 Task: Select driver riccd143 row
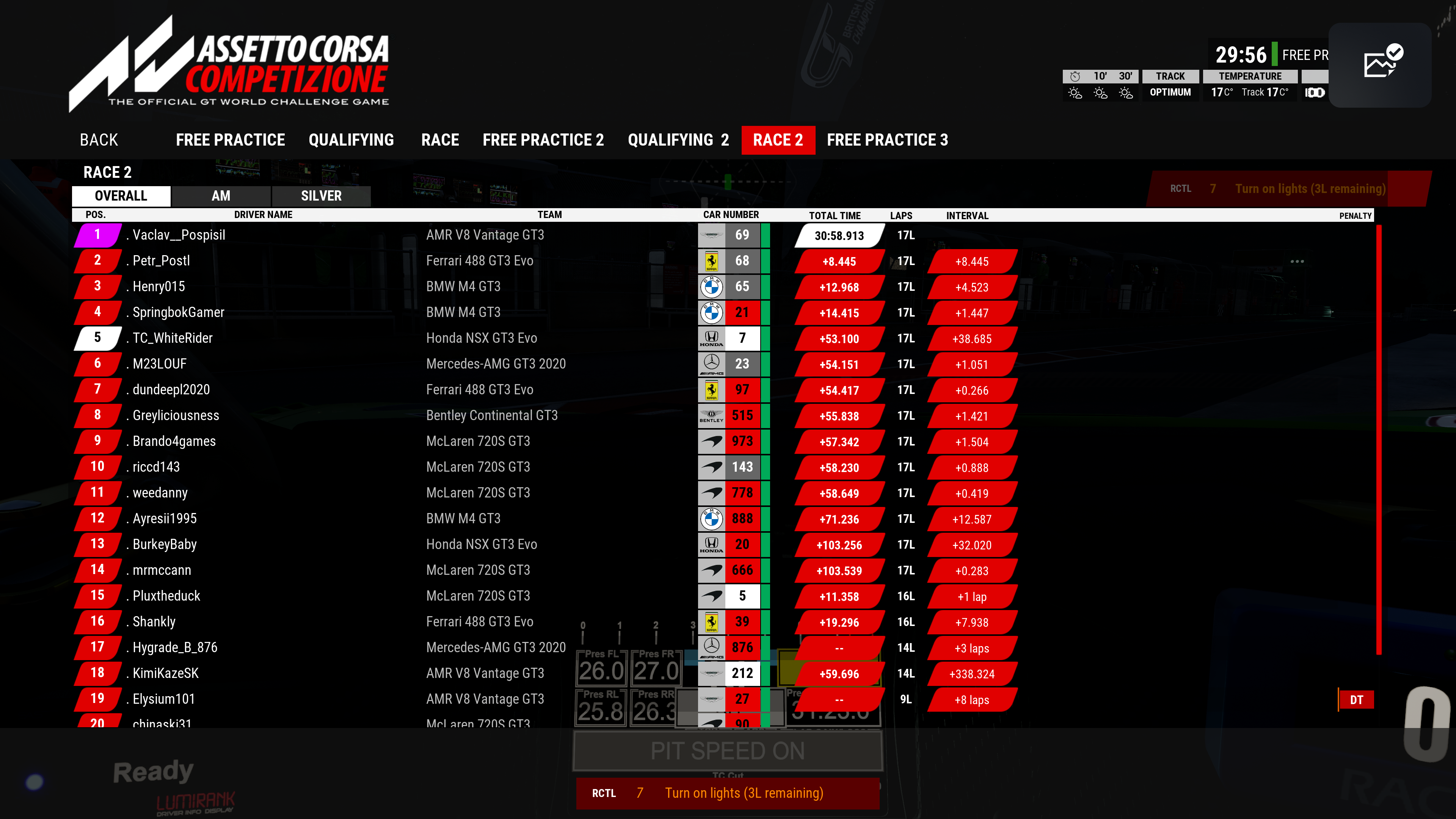(x=723, y=467)
